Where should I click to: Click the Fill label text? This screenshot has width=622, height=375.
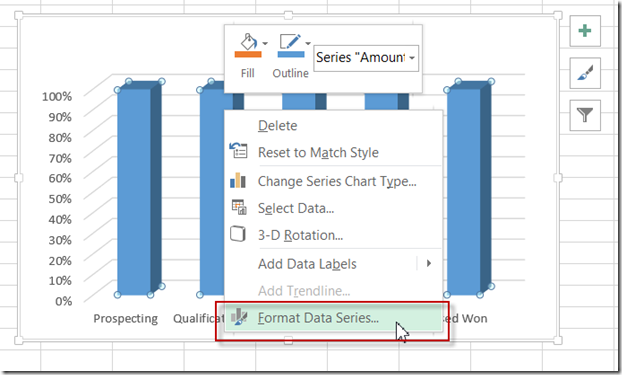pos(248,73)
